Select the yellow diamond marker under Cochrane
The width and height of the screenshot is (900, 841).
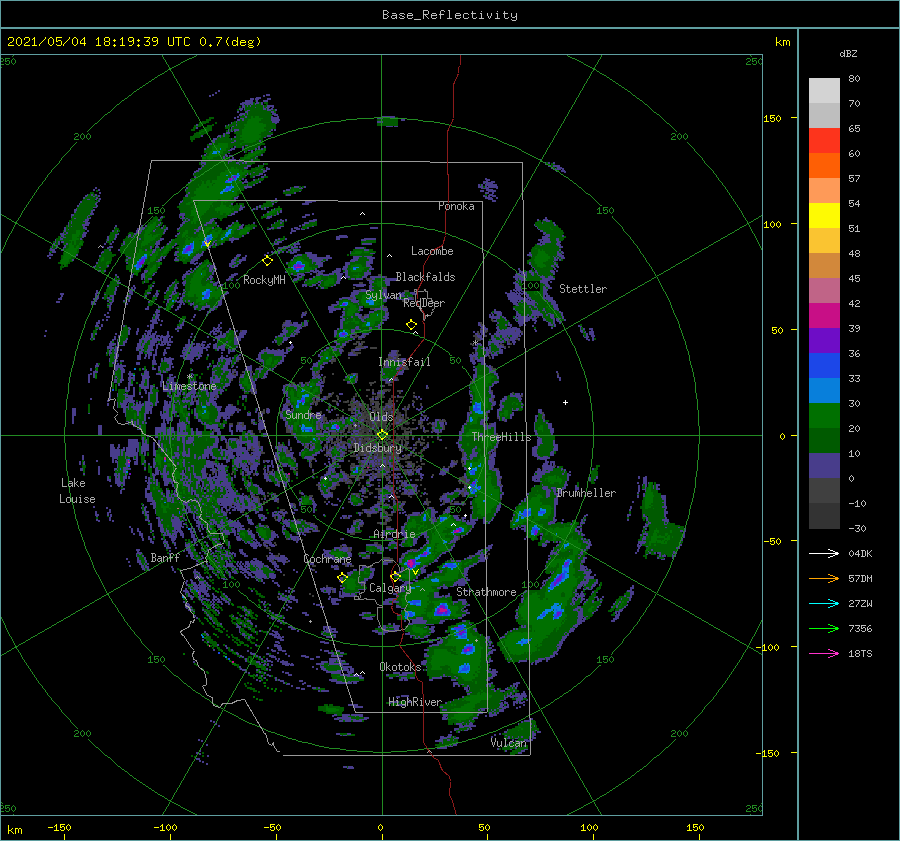343,577
